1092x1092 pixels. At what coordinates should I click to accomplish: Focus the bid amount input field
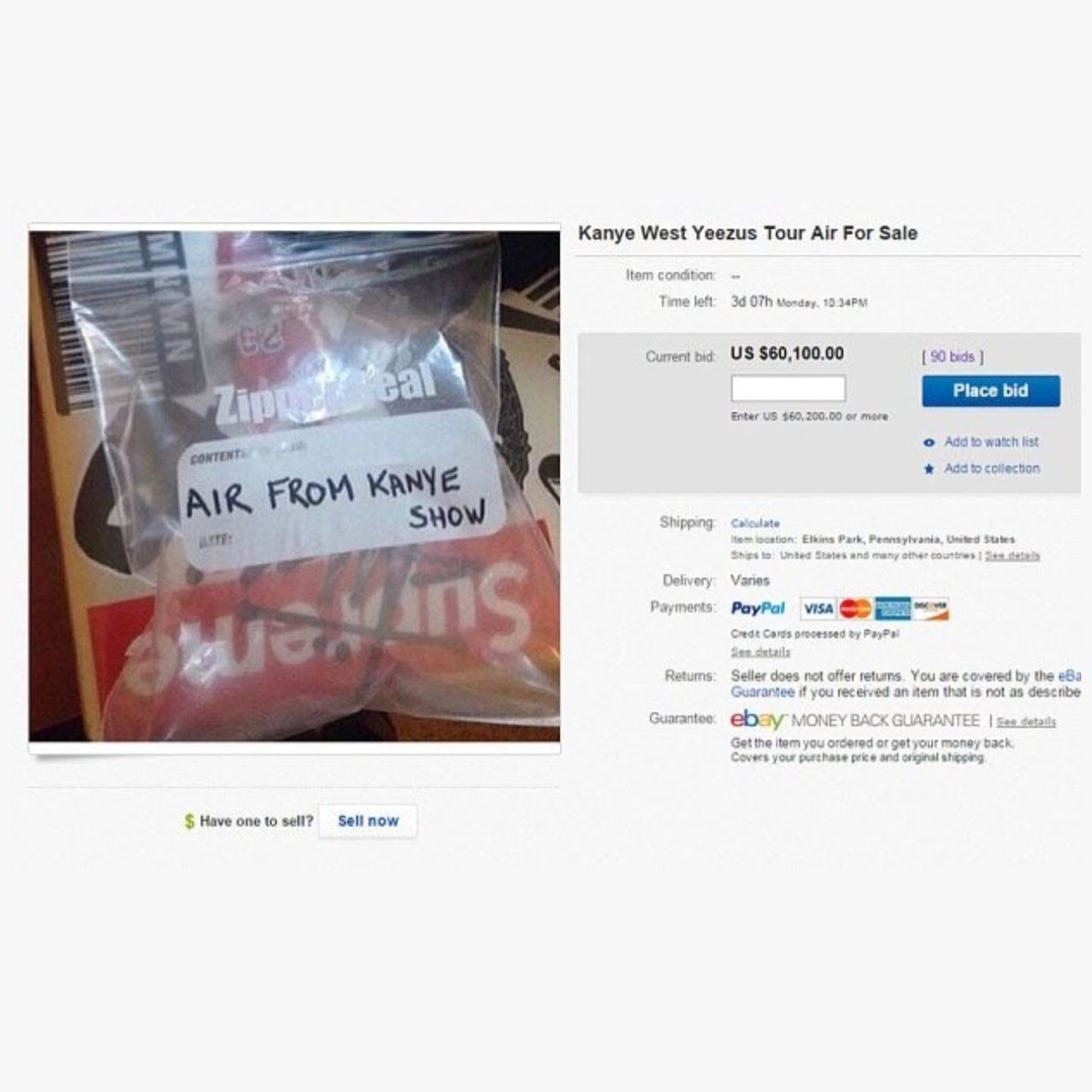click(788, 389)
